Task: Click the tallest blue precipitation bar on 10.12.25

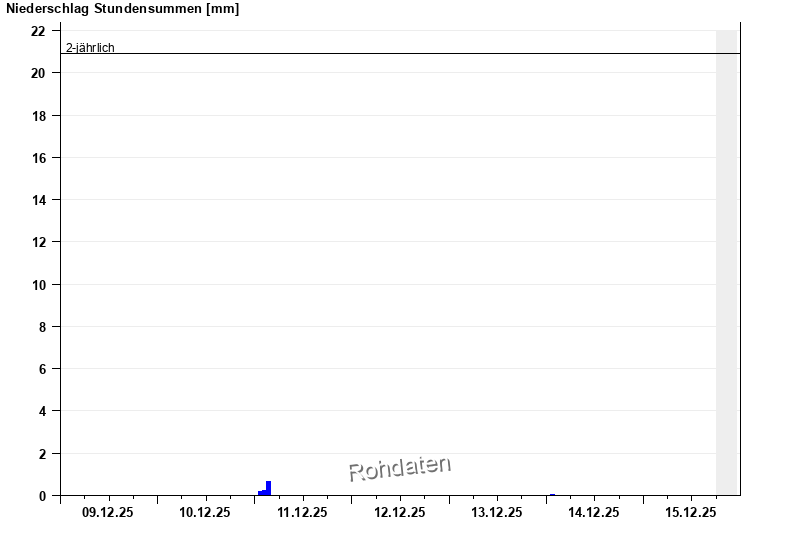Action: (268, 488)
